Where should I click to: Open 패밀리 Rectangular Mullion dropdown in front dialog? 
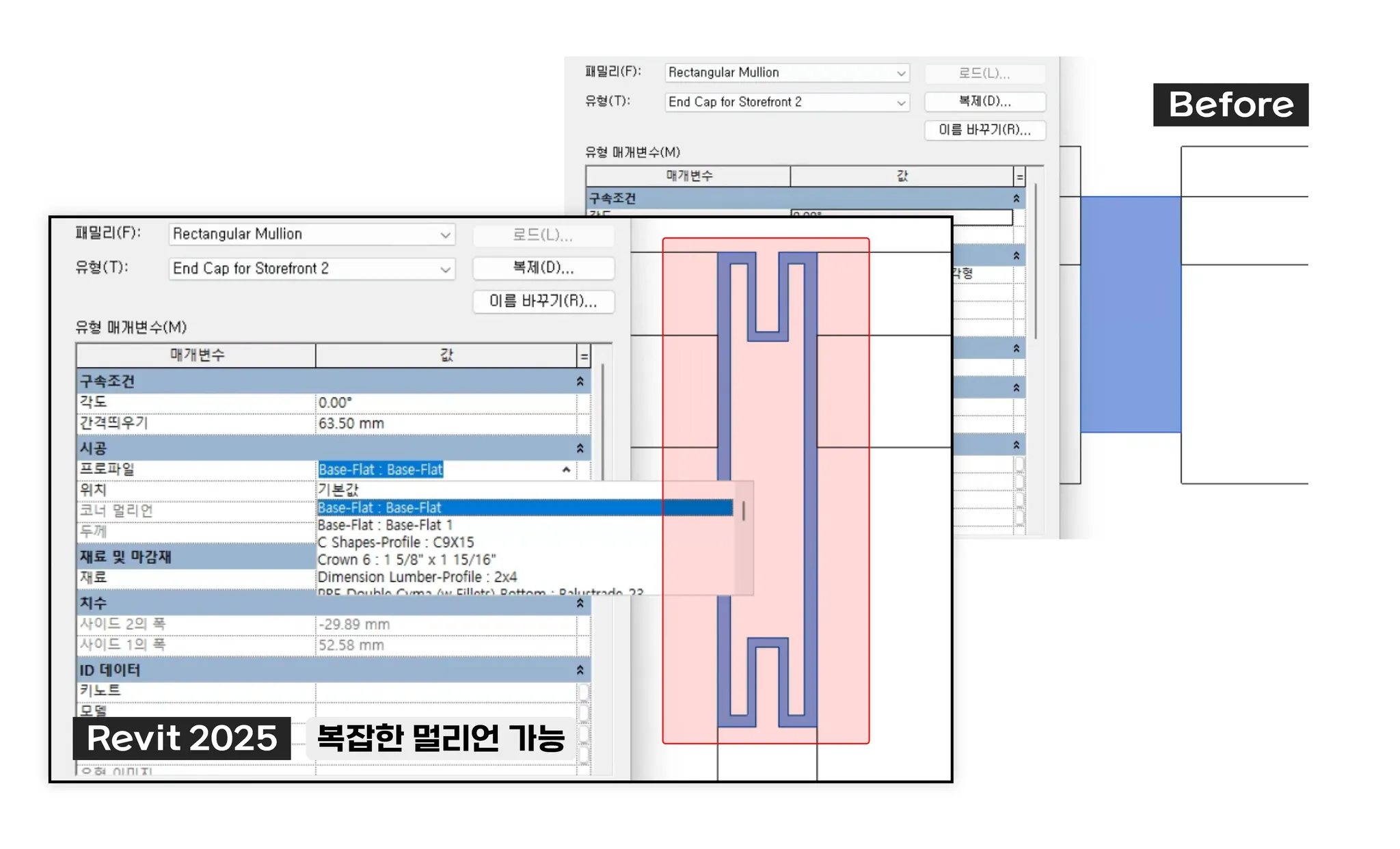[445, 235]
